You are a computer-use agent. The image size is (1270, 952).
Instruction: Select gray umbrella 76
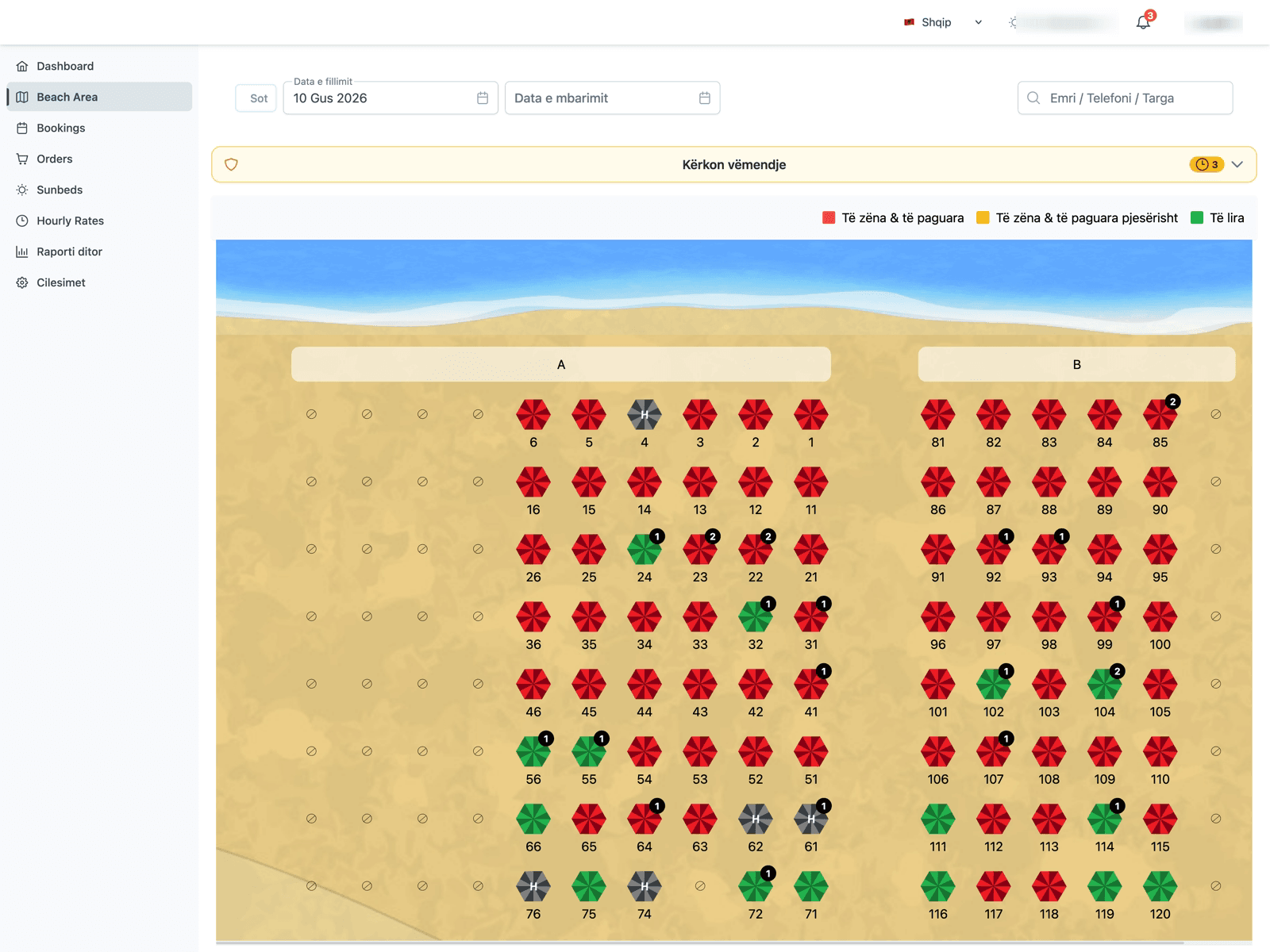click(533, 887)
